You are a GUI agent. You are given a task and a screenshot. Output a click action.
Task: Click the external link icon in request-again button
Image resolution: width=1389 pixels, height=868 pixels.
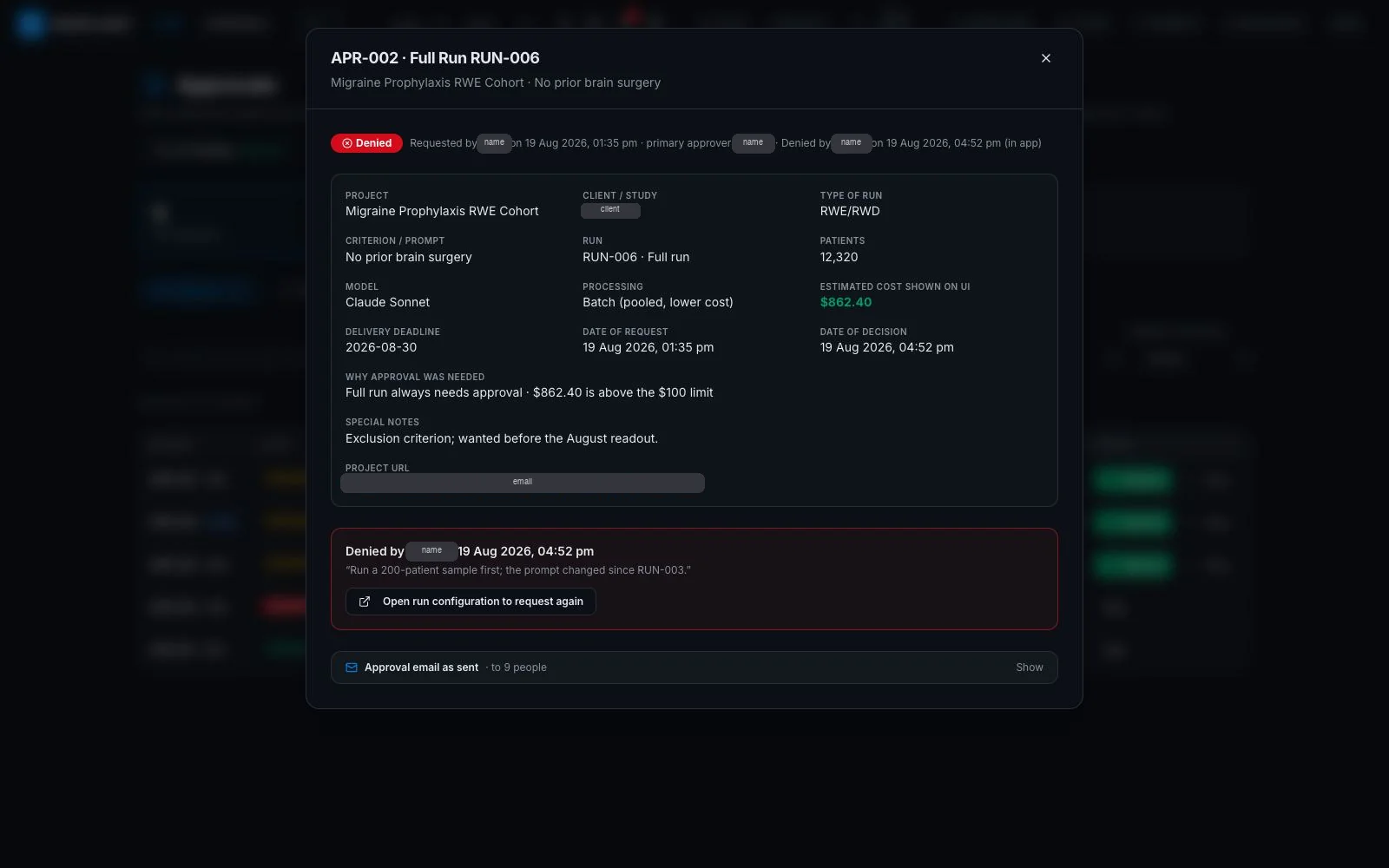(x=365, y=602)
